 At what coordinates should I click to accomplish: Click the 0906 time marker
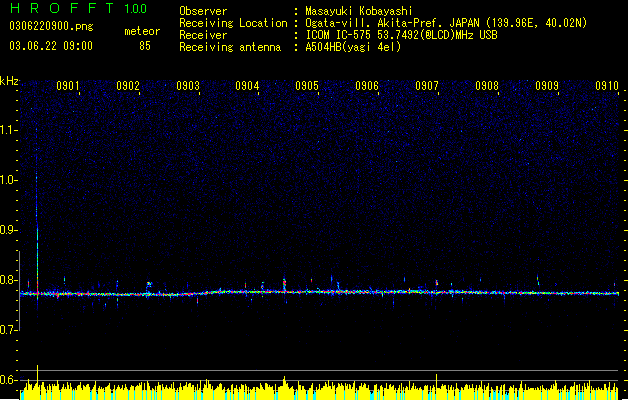(367, 86)
